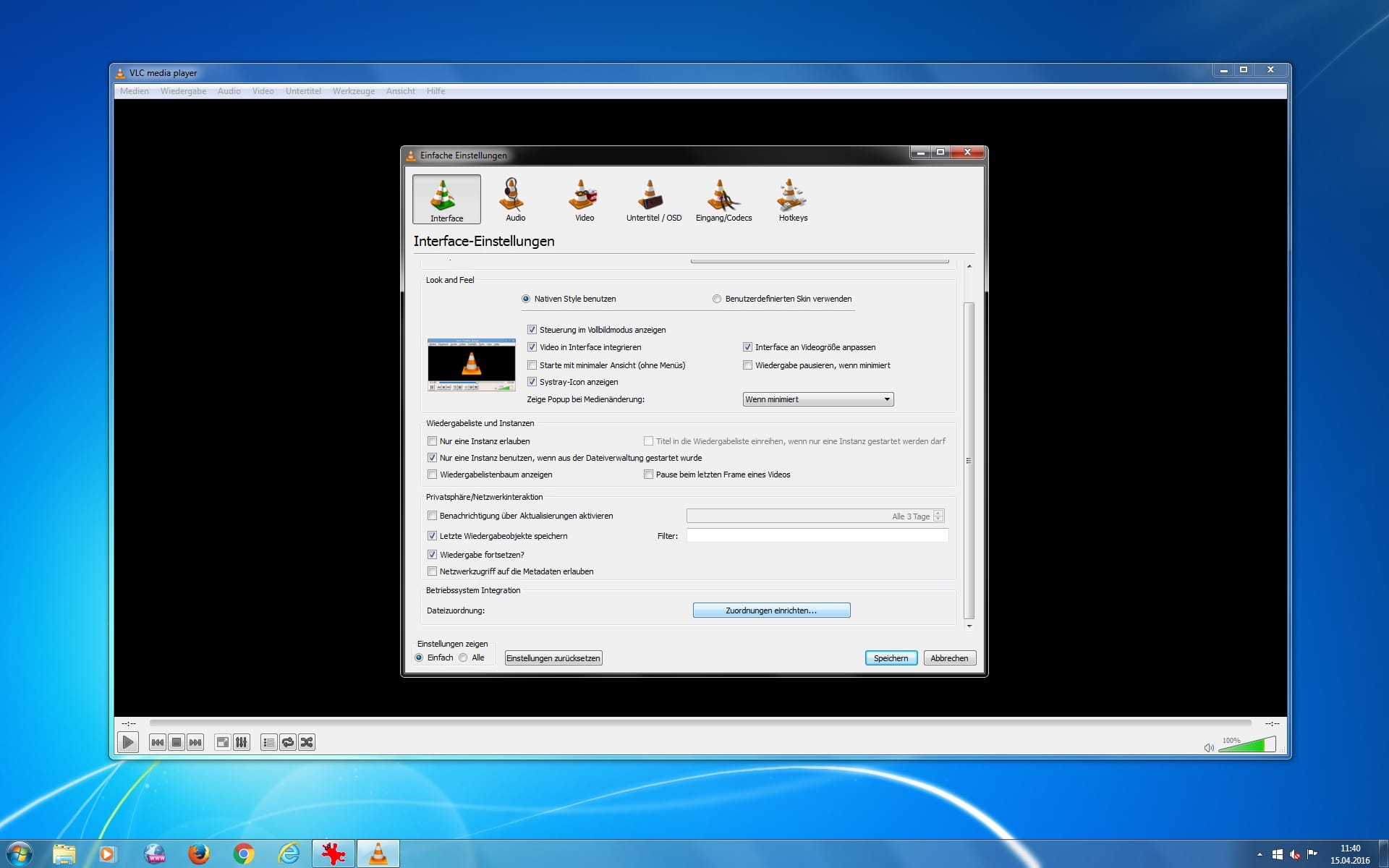Toggle fullscreen video button in VLC controls
Image resolution: width=1389 pixels, height=868 pixels.
(223, 742)
